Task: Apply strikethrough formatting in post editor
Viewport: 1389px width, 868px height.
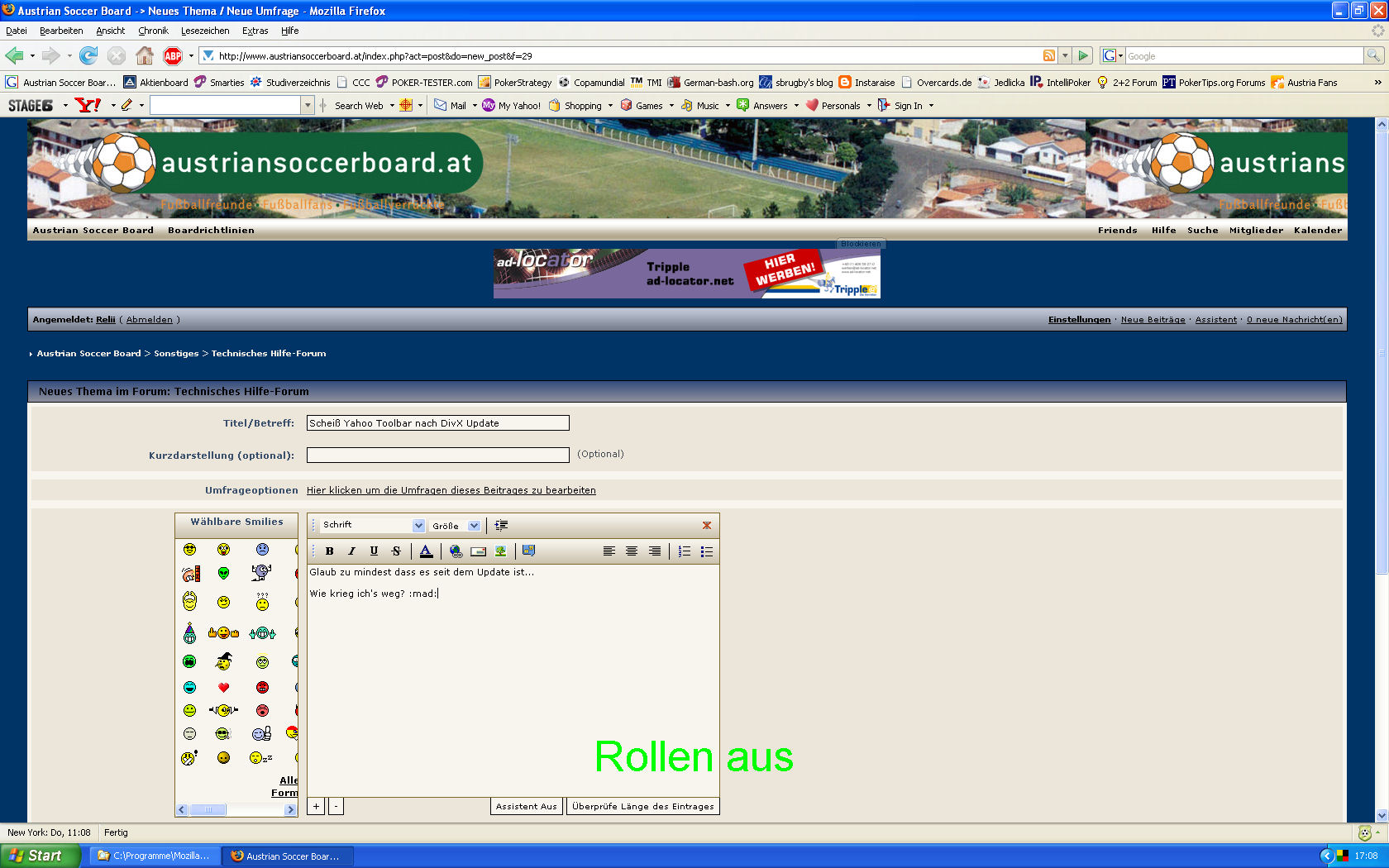Action: [396, 551]
